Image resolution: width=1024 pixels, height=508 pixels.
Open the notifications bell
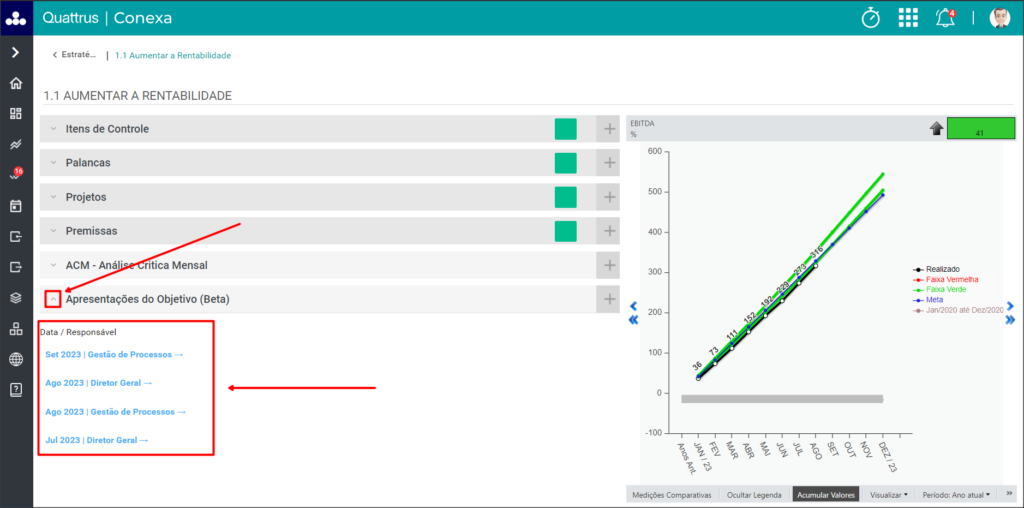945,18
